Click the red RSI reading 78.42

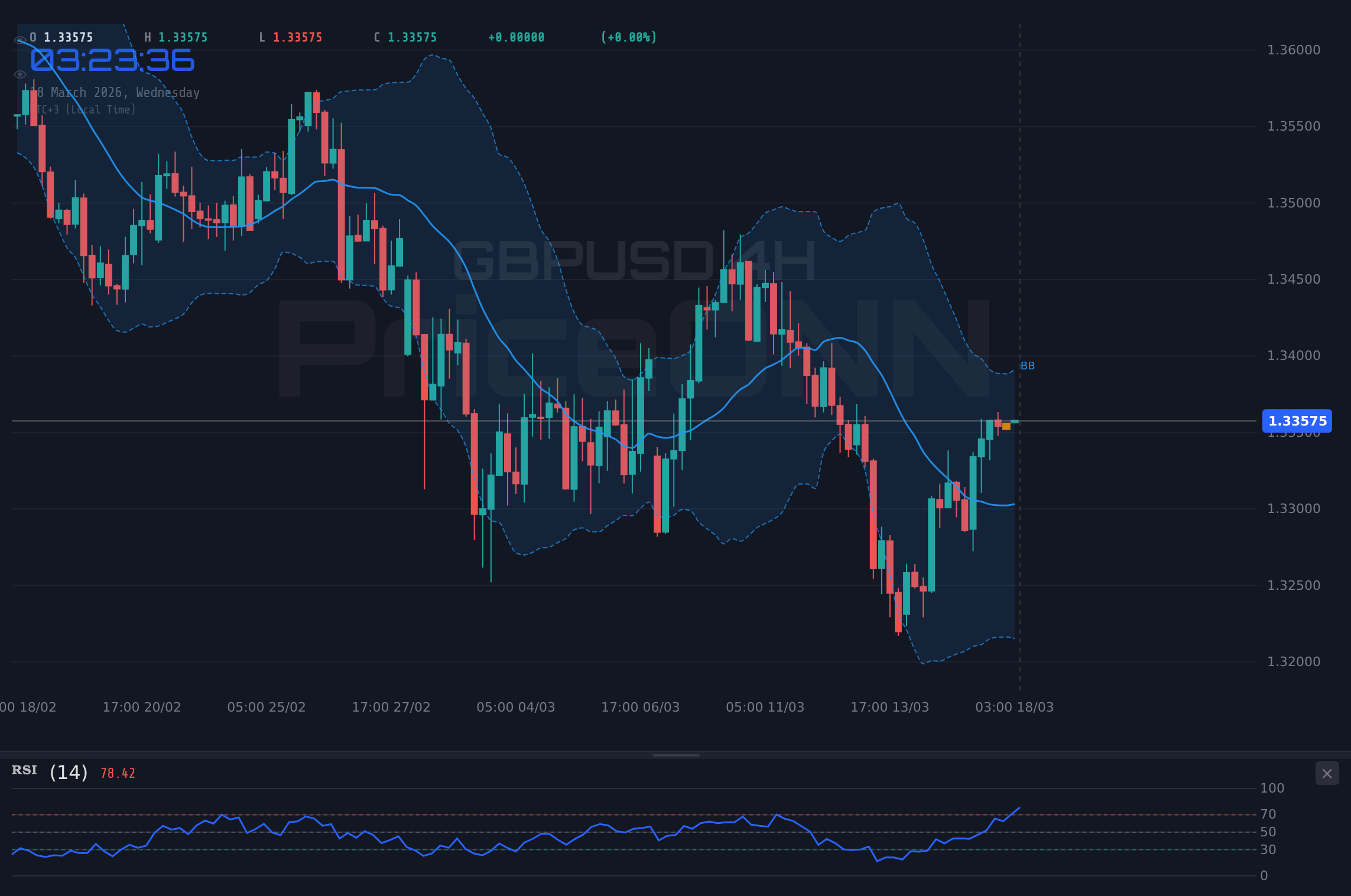pos(117,772)
